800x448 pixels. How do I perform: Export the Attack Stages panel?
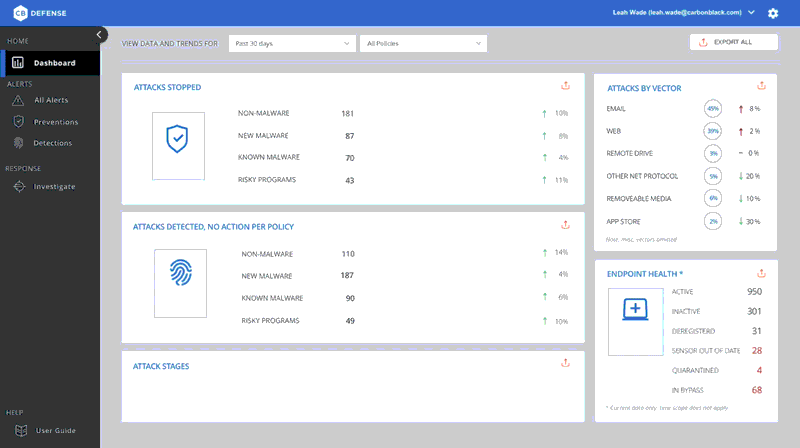click(x=565, y=365)
